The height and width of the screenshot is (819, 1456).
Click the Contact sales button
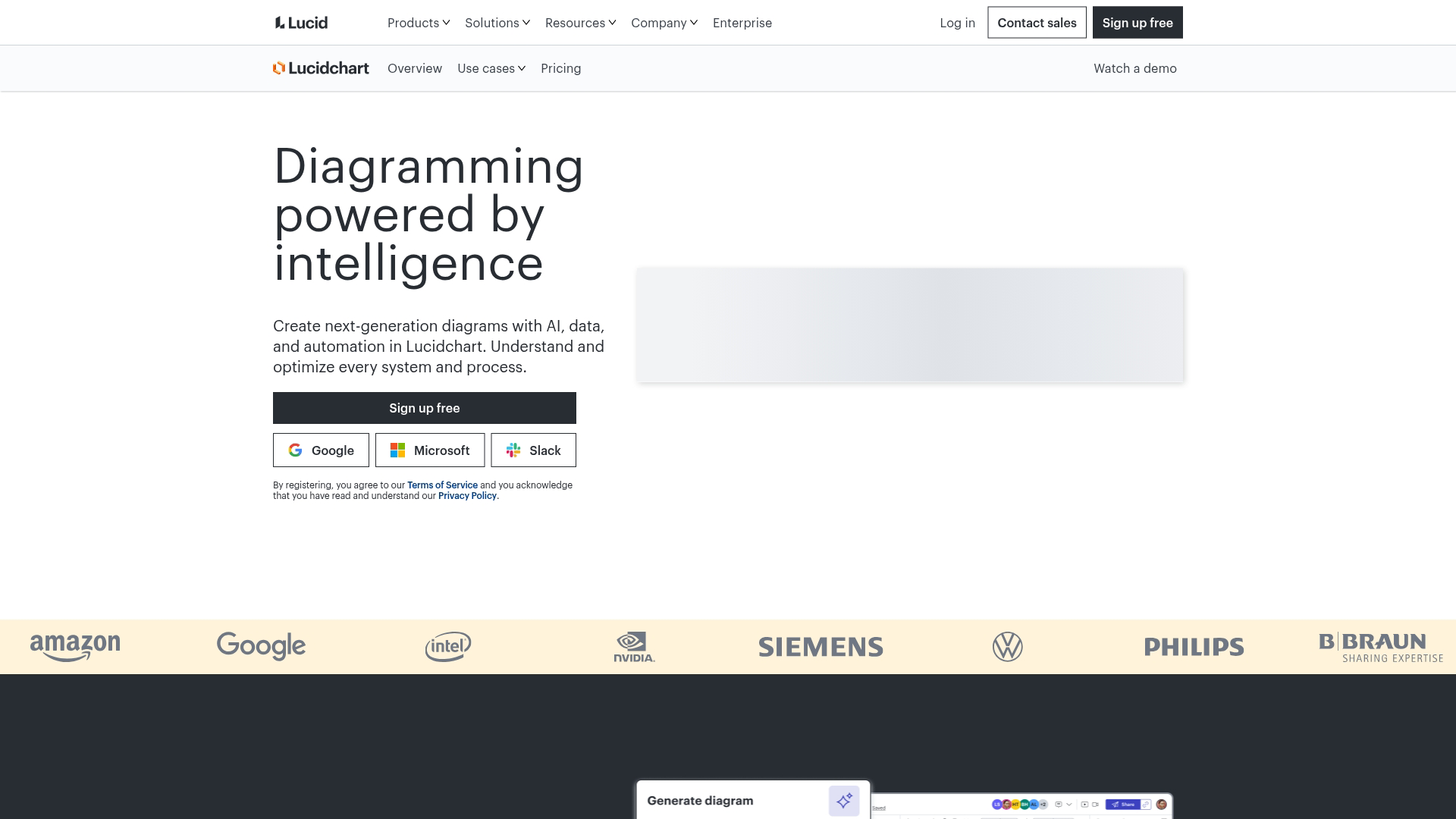coord(1037,23)
